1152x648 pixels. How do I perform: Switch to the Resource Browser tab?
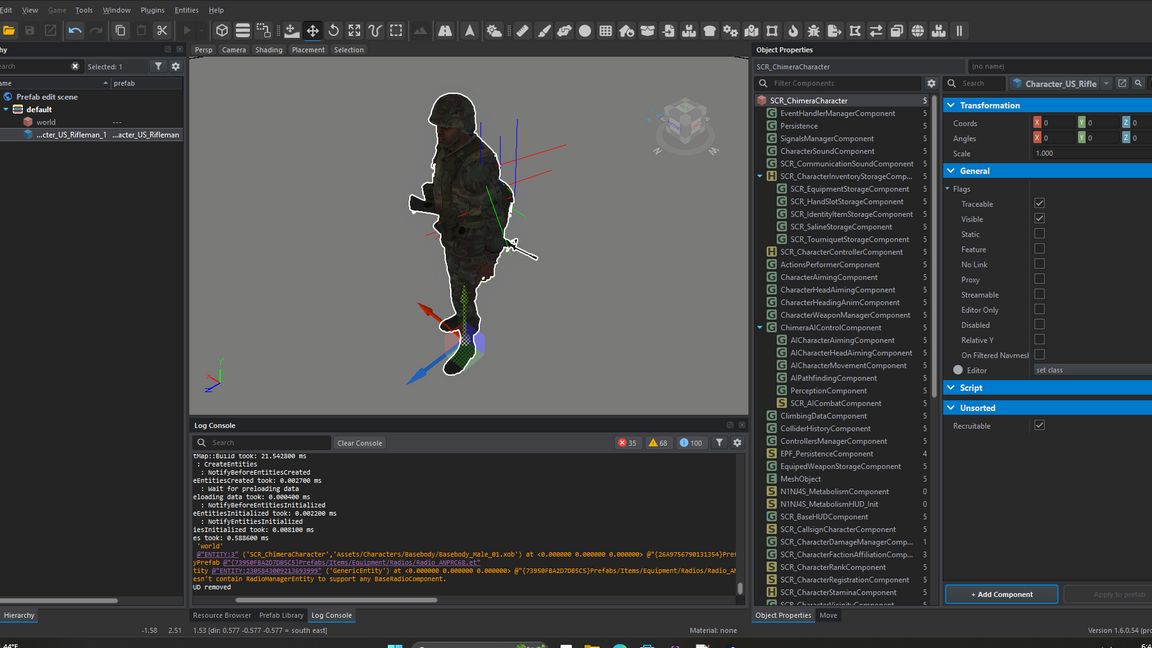pyautogui.click(x=222, y=616)
